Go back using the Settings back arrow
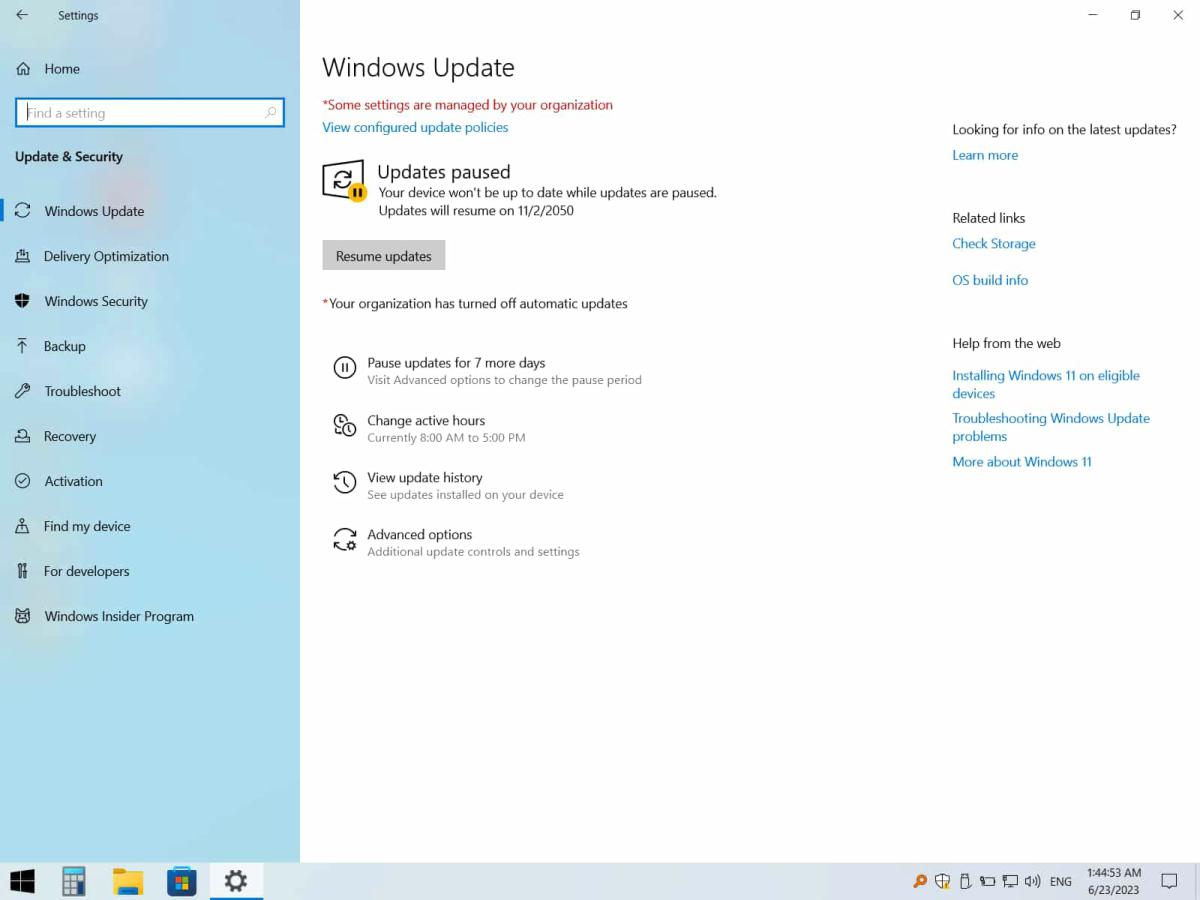Screen dimensions: 1200x900 22,16
